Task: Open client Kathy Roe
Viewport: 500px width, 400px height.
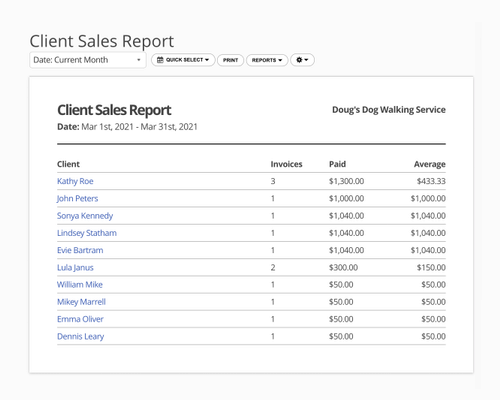Action: click(x=75, y=181)
